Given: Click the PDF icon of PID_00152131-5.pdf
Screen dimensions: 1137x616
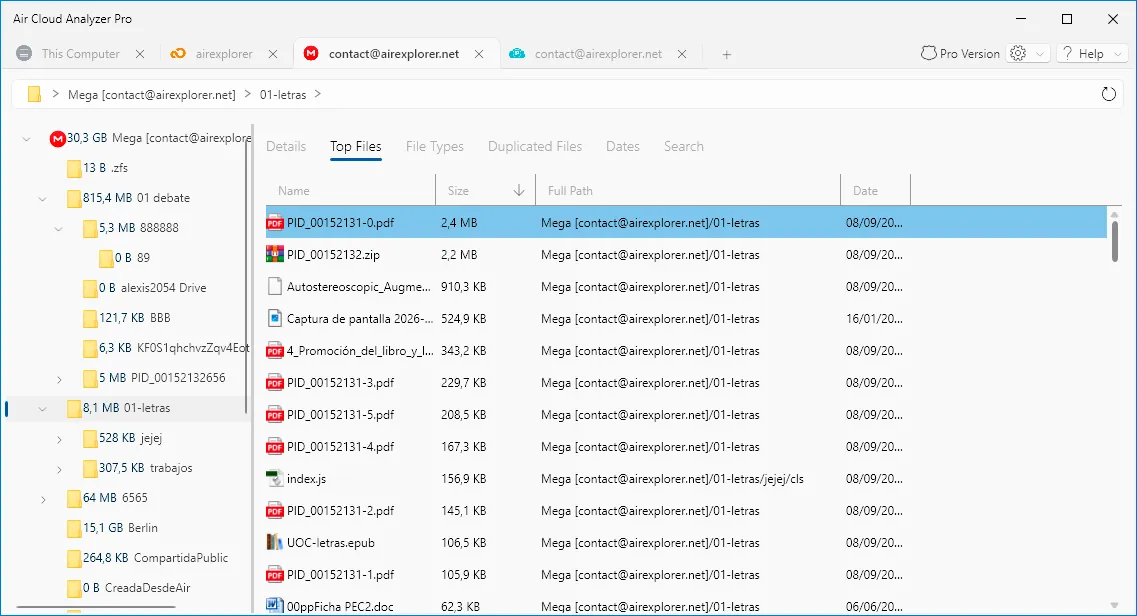Looking at the screenshot, I should (274, 415).
